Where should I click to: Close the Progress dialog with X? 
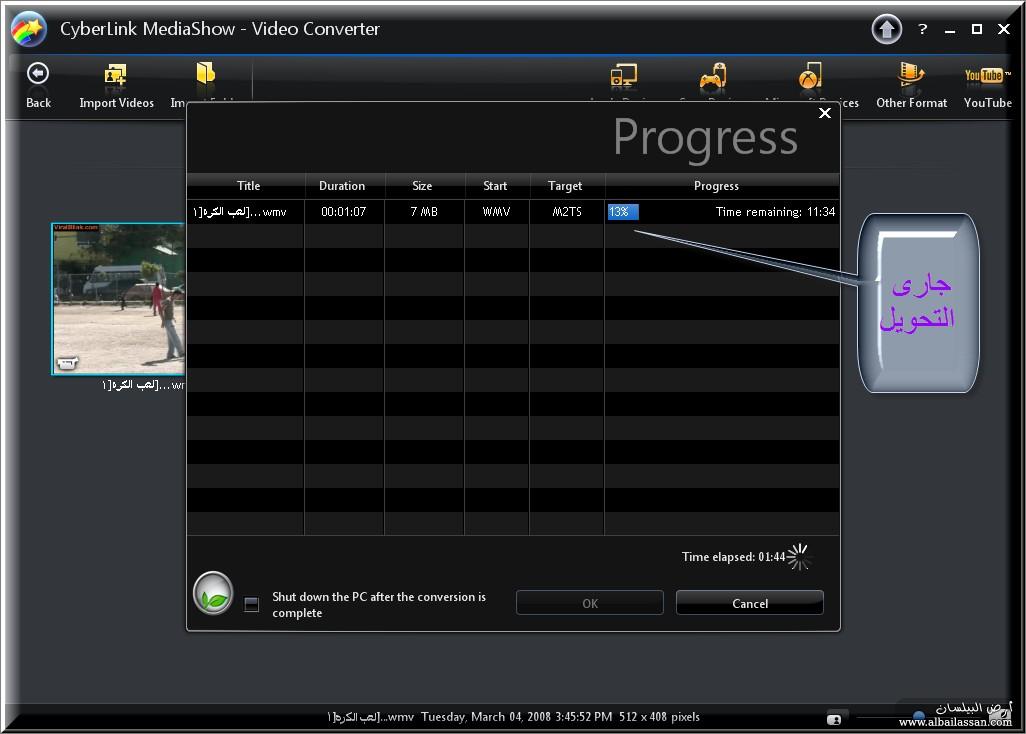pos(824,113)
